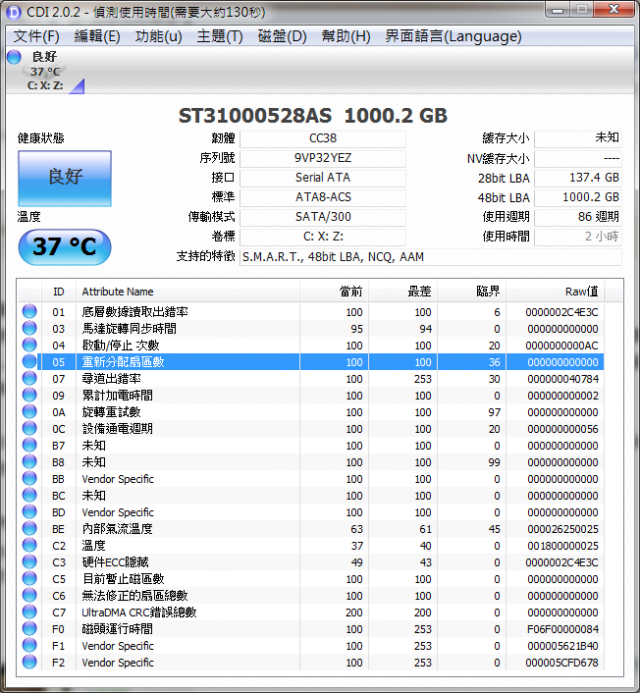This screenshot has width=640, height=694.
Task: Click the standard field ATA8-ACS
Action: point(323,197)
